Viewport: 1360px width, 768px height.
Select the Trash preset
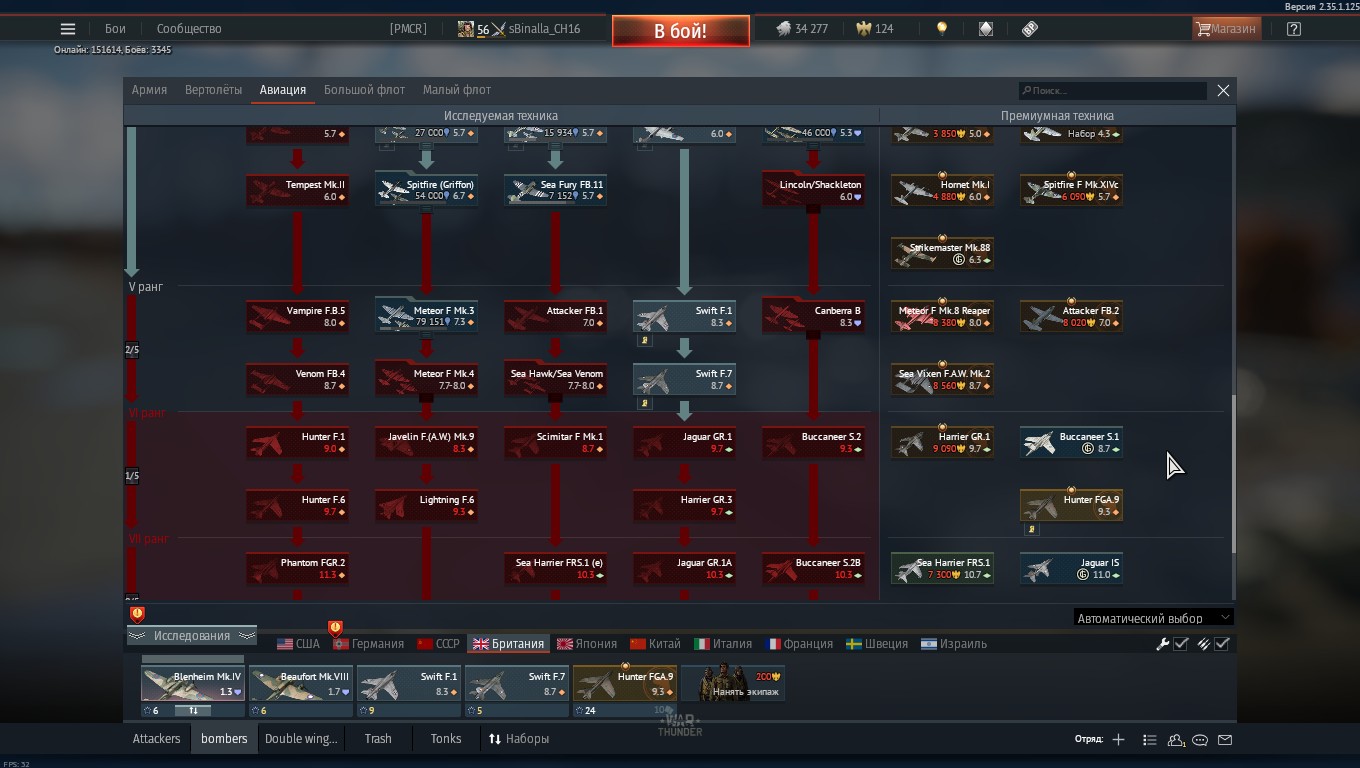378,739
